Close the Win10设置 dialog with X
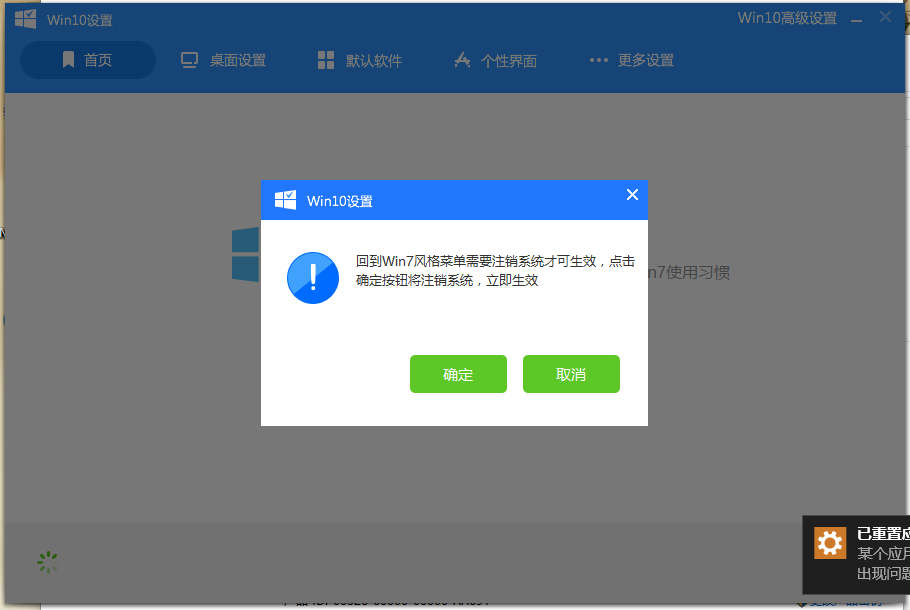Screen dimensions: 910x610 [x=632, y=194]
